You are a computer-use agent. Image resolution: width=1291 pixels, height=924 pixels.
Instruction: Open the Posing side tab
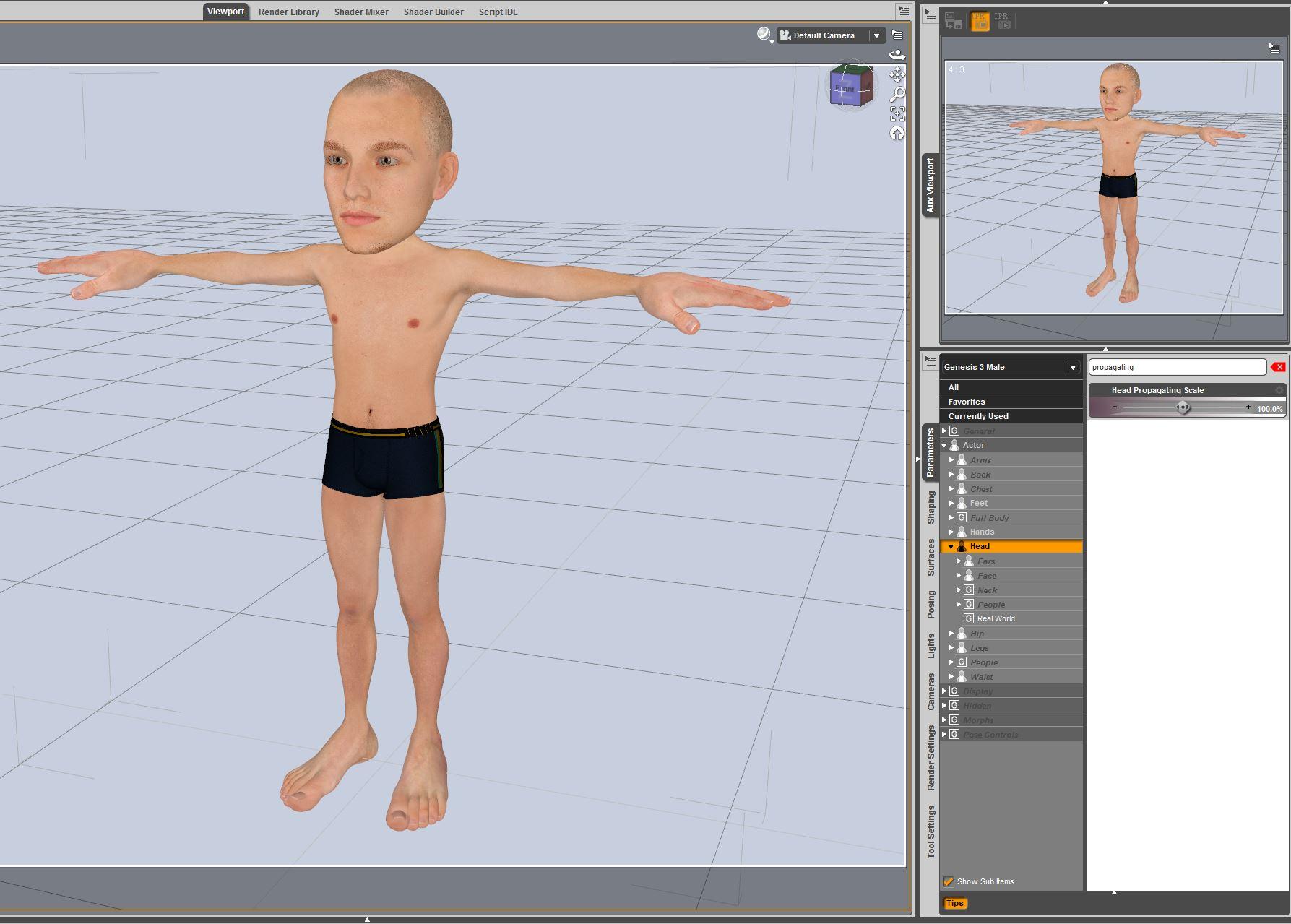931,605
